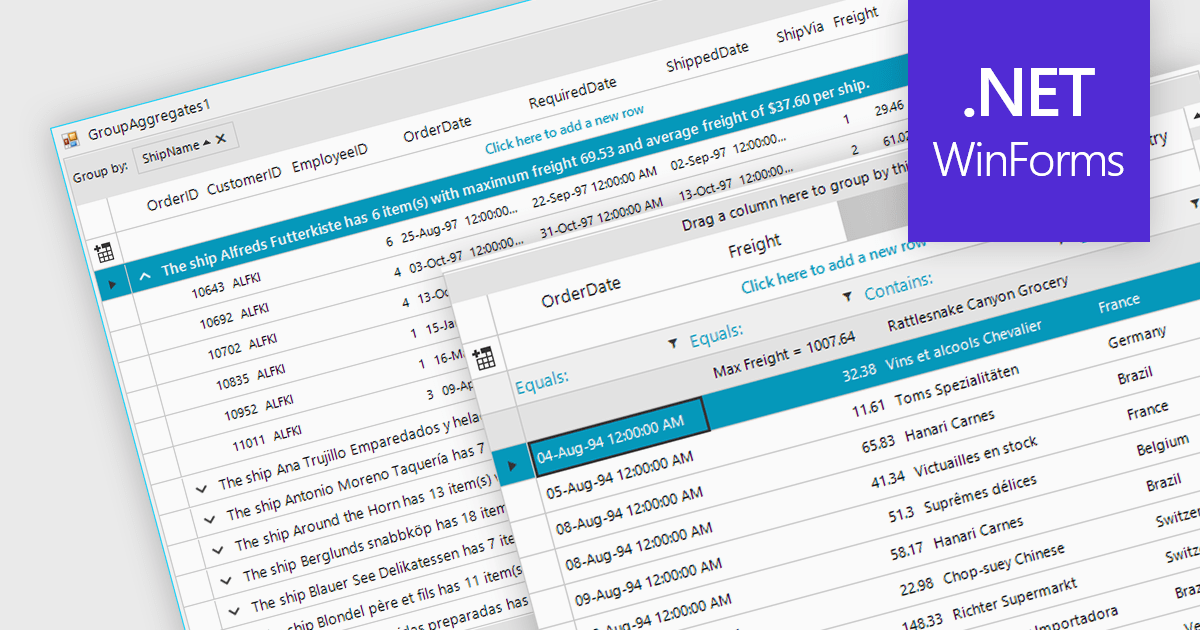Click the add-row grid icon above the 04-Aug-94 rows

click(484, 359)
